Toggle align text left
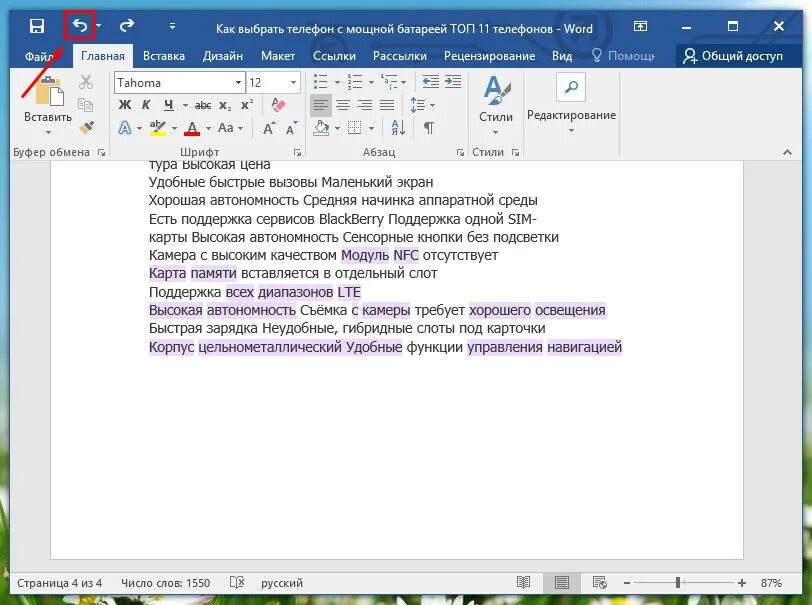The image size is (812, 605). click(321, 105)
